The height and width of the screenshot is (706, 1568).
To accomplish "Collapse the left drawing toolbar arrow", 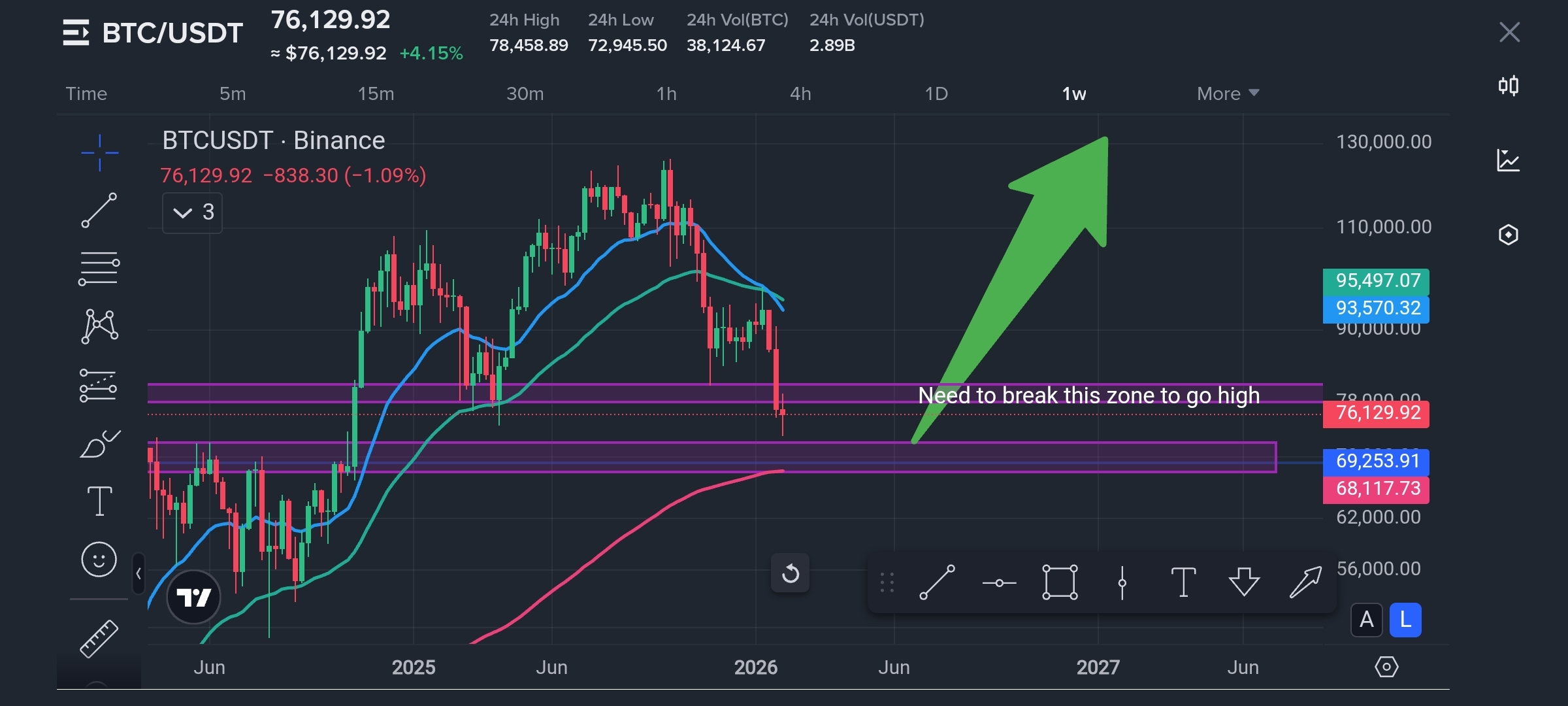I will 139,574.
